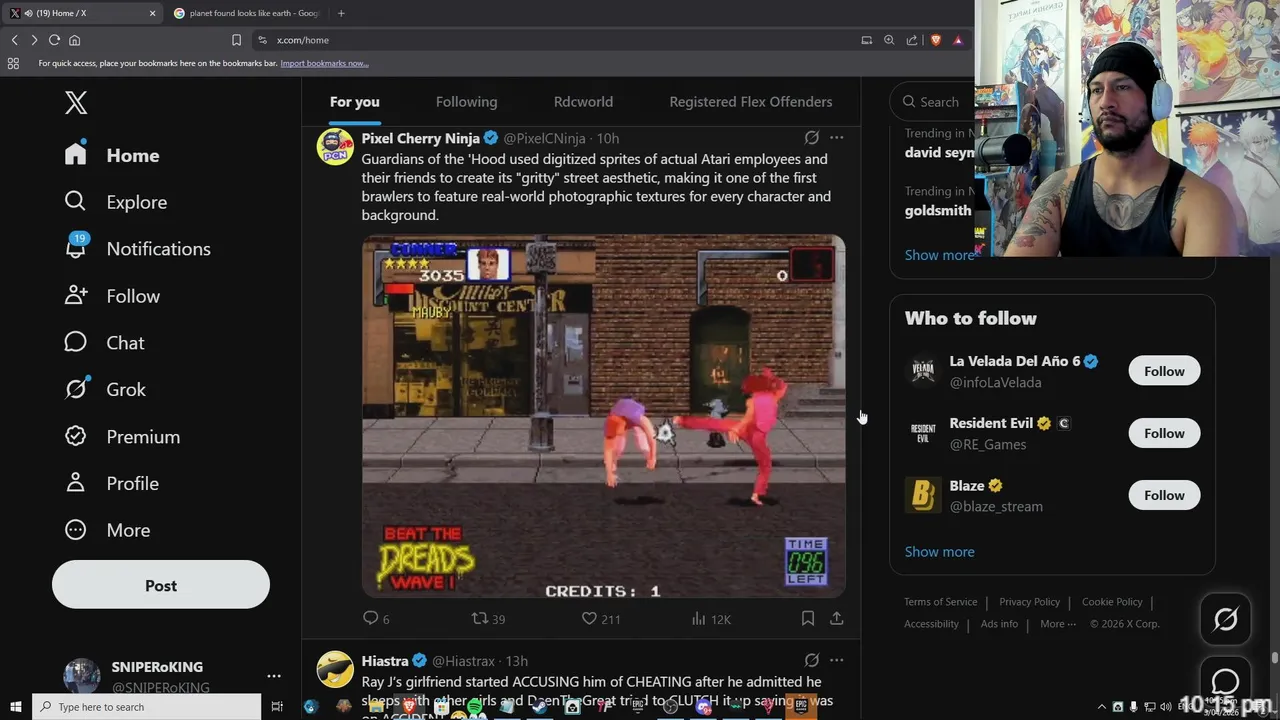Open floating chat messages button
The image size is (1280, 720).
(x=1225, y=681)
